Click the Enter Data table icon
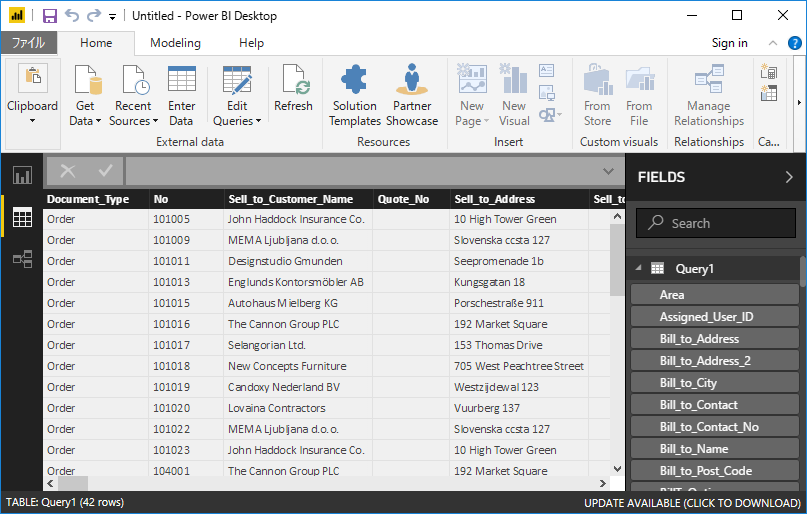The width and height of the screenshot is (807, 514). click(x=181, y=79)
